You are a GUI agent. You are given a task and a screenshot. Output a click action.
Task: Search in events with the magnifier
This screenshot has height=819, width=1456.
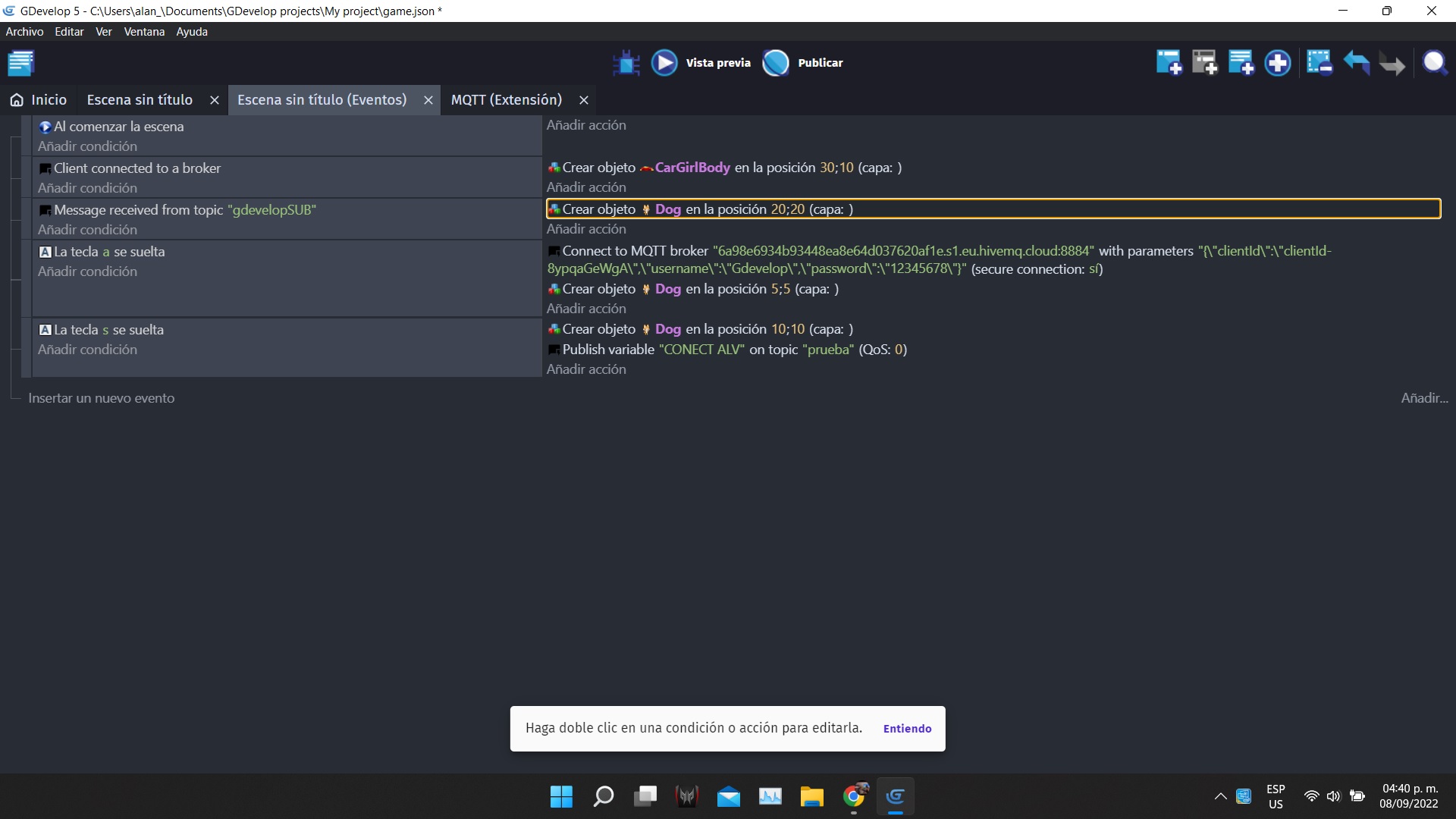point(1435,63)
